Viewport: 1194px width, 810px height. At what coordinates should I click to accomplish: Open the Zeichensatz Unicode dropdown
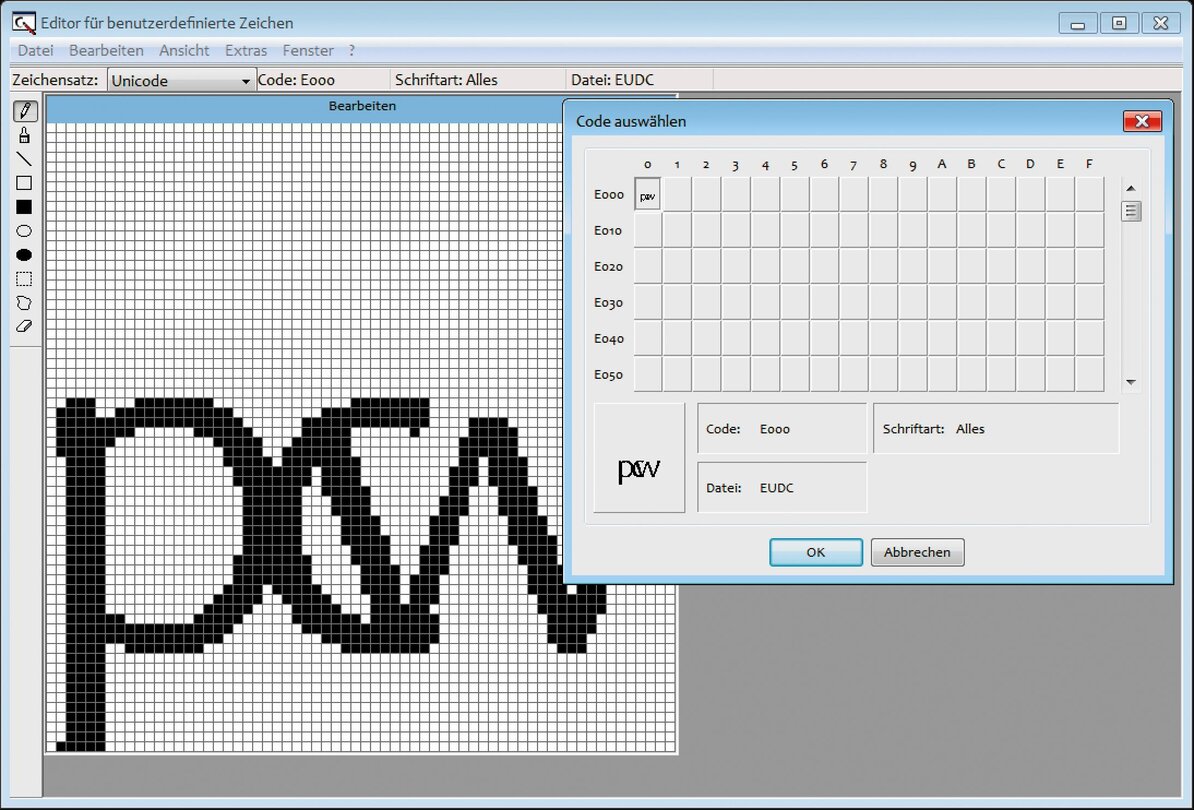181,81
